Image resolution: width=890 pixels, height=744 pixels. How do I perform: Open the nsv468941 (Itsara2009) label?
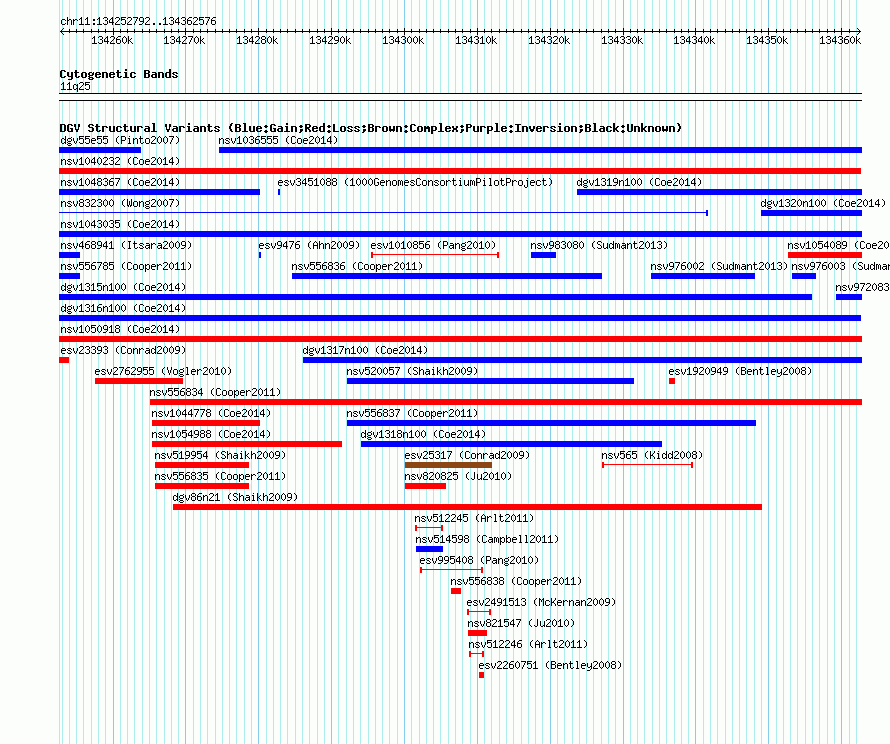[126, 245]
